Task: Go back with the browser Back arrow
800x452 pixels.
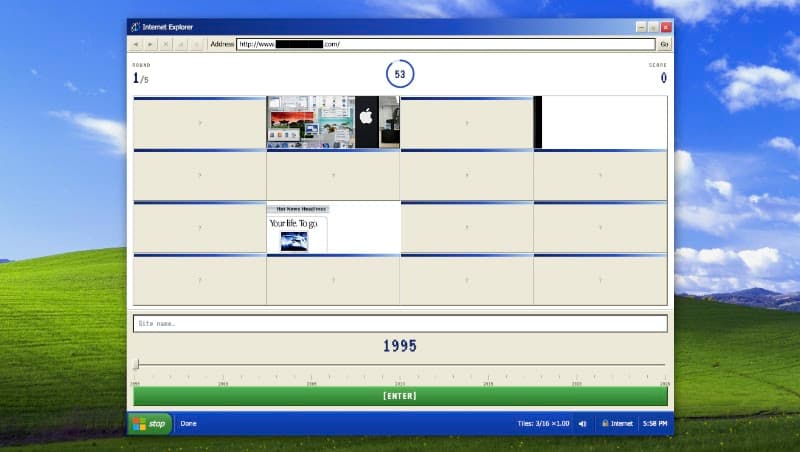Action: (x=136, y=44)
